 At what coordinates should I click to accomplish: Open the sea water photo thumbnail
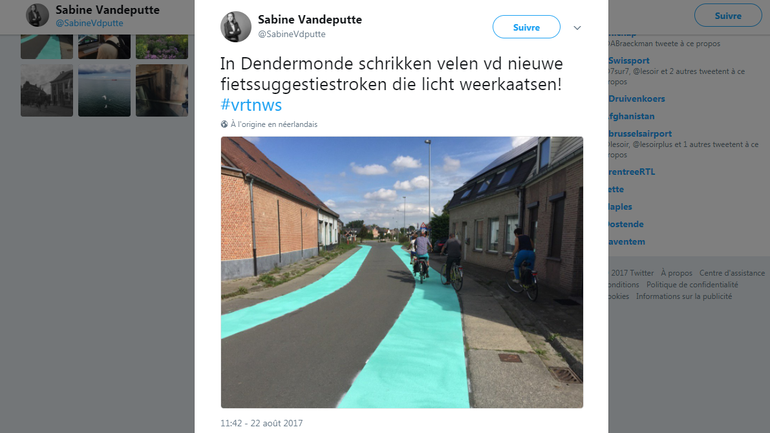[x=104, y=90]
